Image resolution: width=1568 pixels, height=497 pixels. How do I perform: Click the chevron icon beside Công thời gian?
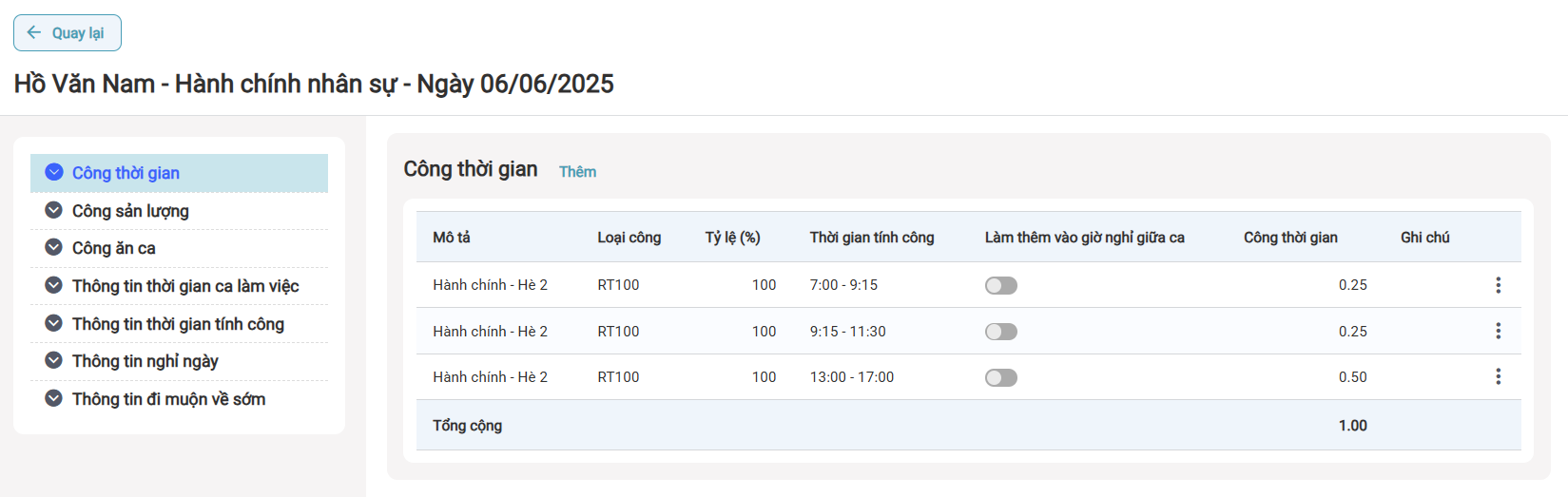54,172
